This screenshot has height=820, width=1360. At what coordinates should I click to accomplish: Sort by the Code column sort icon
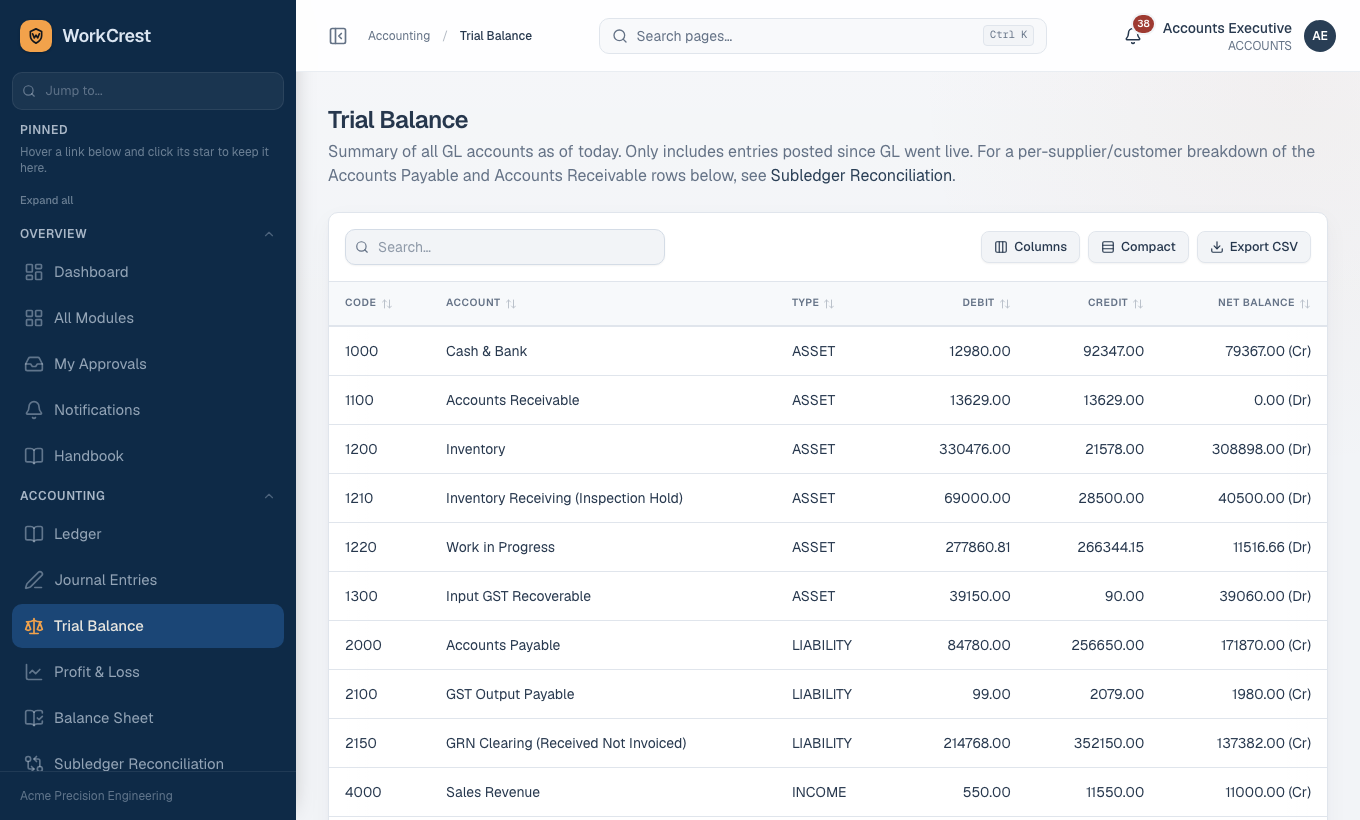click(387, 303)
